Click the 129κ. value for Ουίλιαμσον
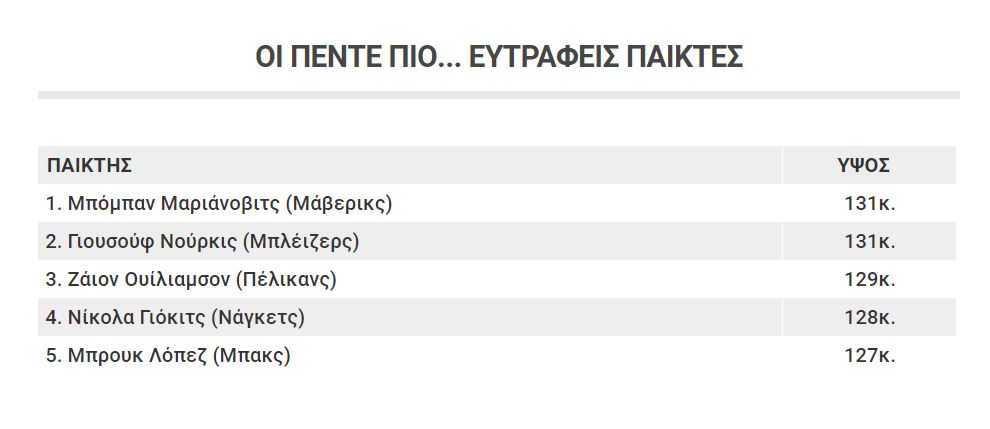This screenshot has height=429, width=990. click(870, 280)
